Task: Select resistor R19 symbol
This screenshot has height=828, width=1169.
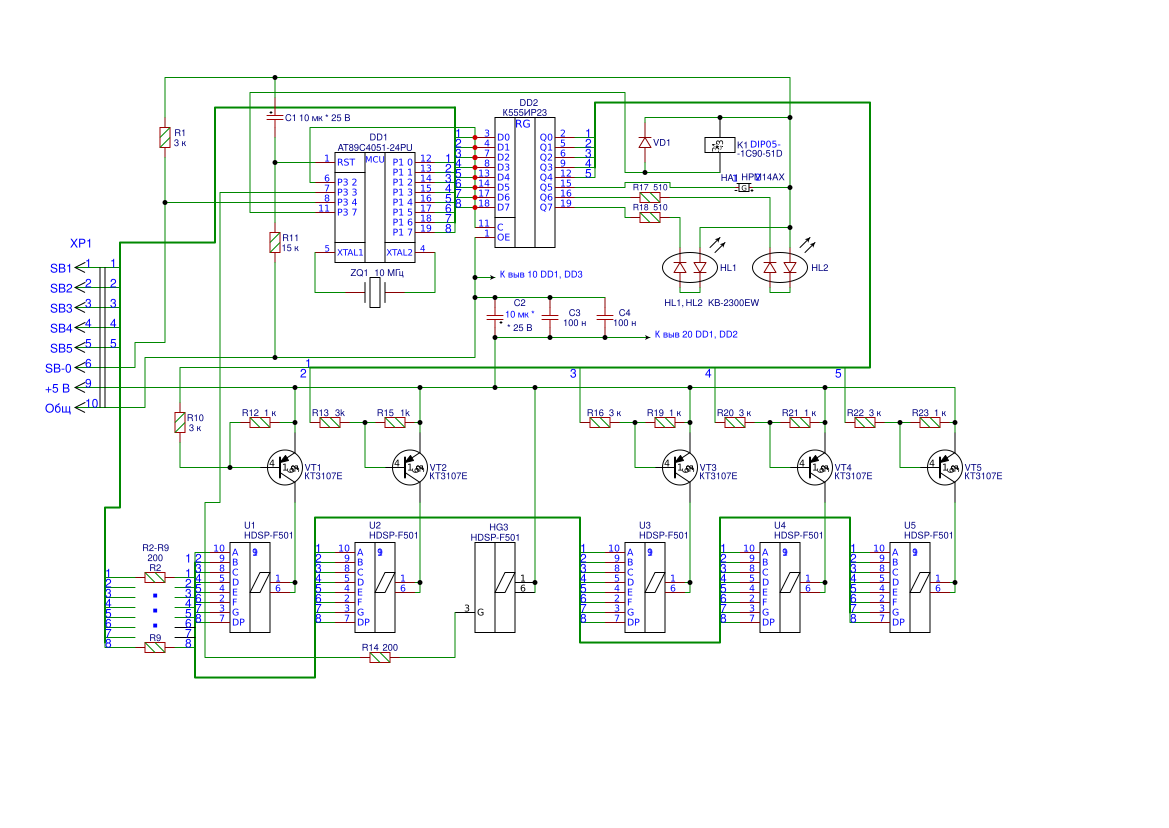Action: 665,423
